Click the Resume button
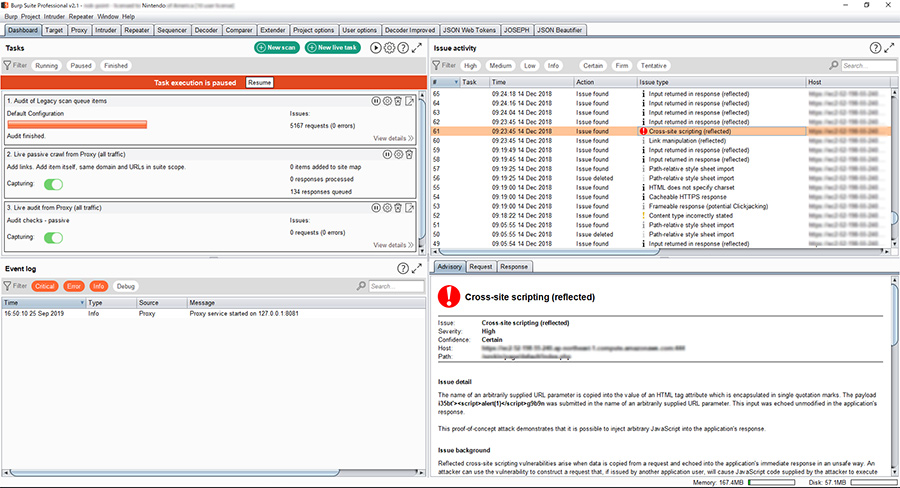 pos(260,82)
